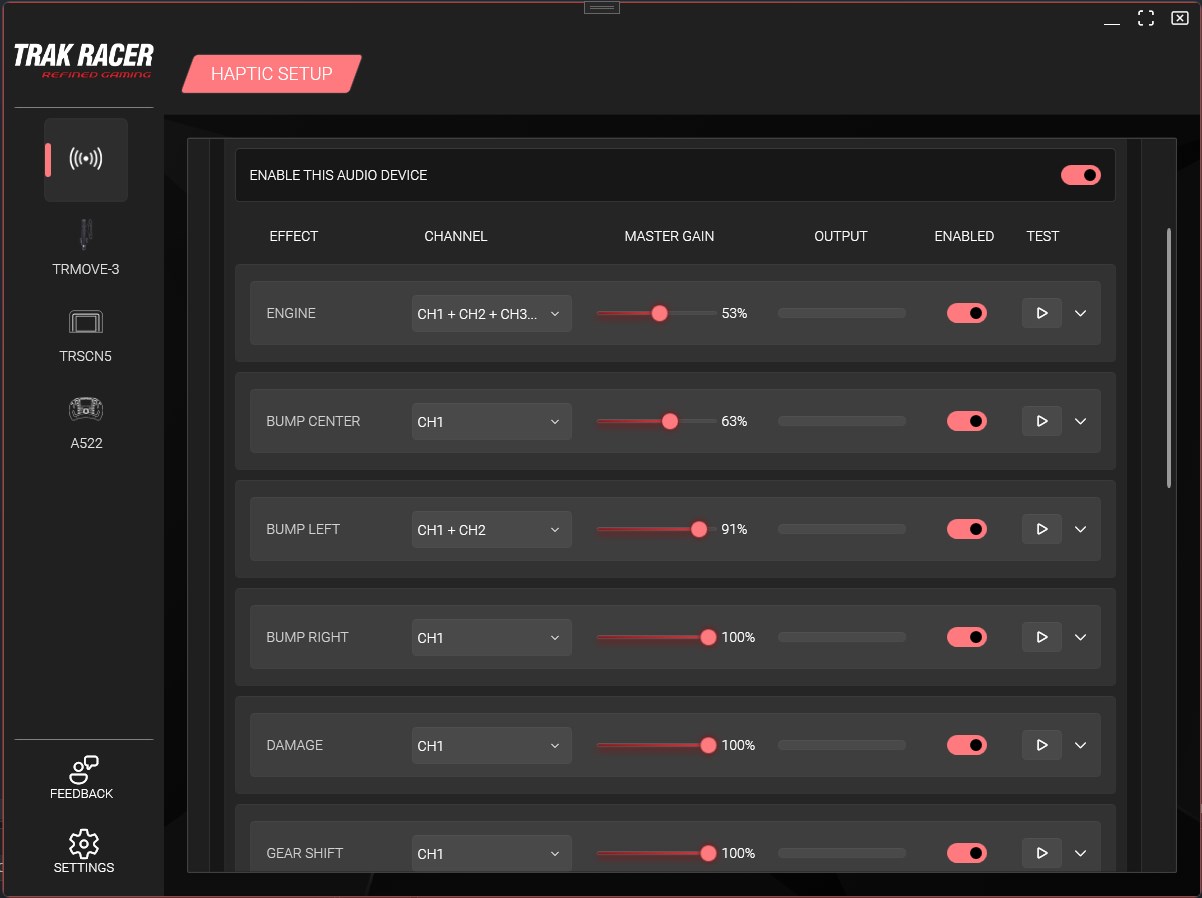This screenshot has width=1202, height=898.
Task: Open the Engine channel dropdown
Action: point(492,313)
